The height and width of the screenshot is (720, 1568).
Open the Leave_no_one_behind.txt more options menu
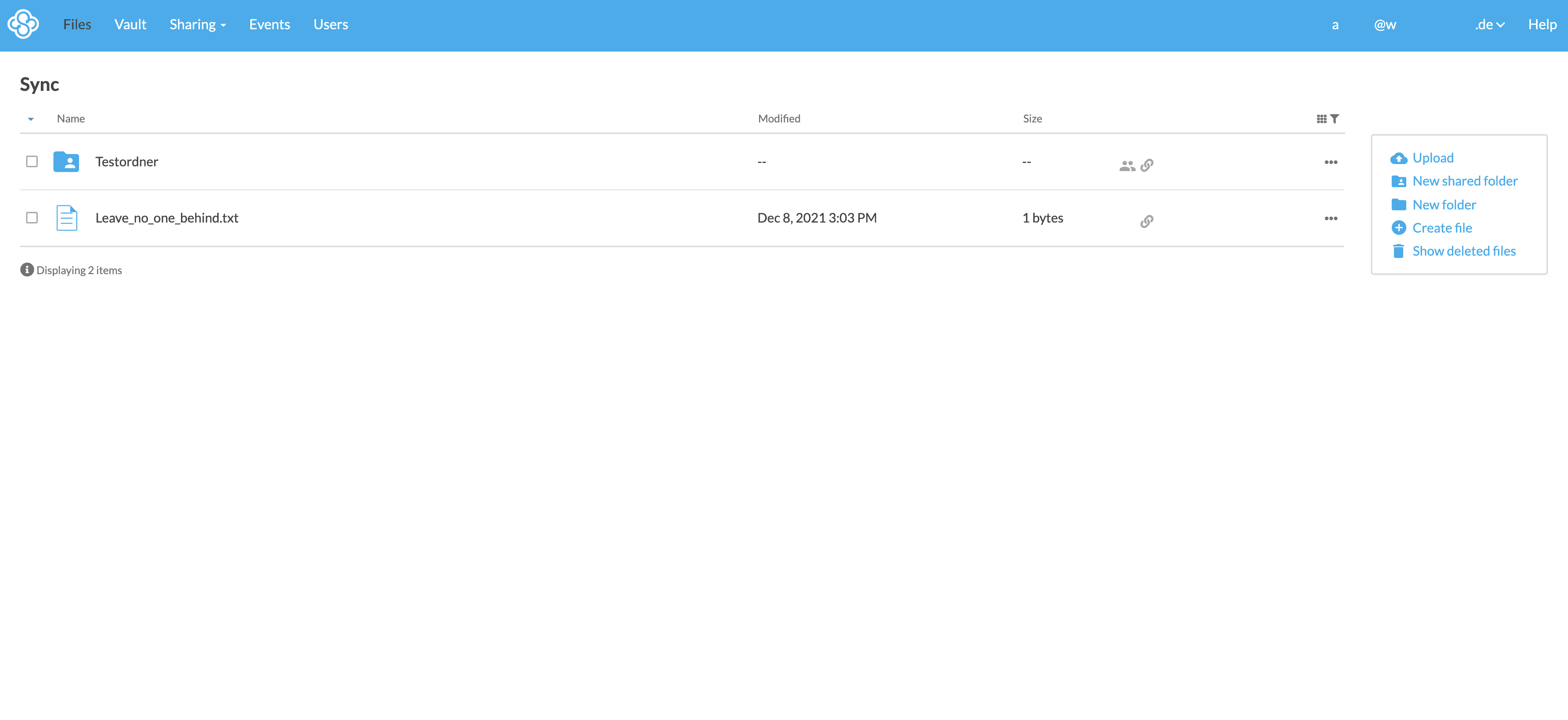(x=1331, y=218)
